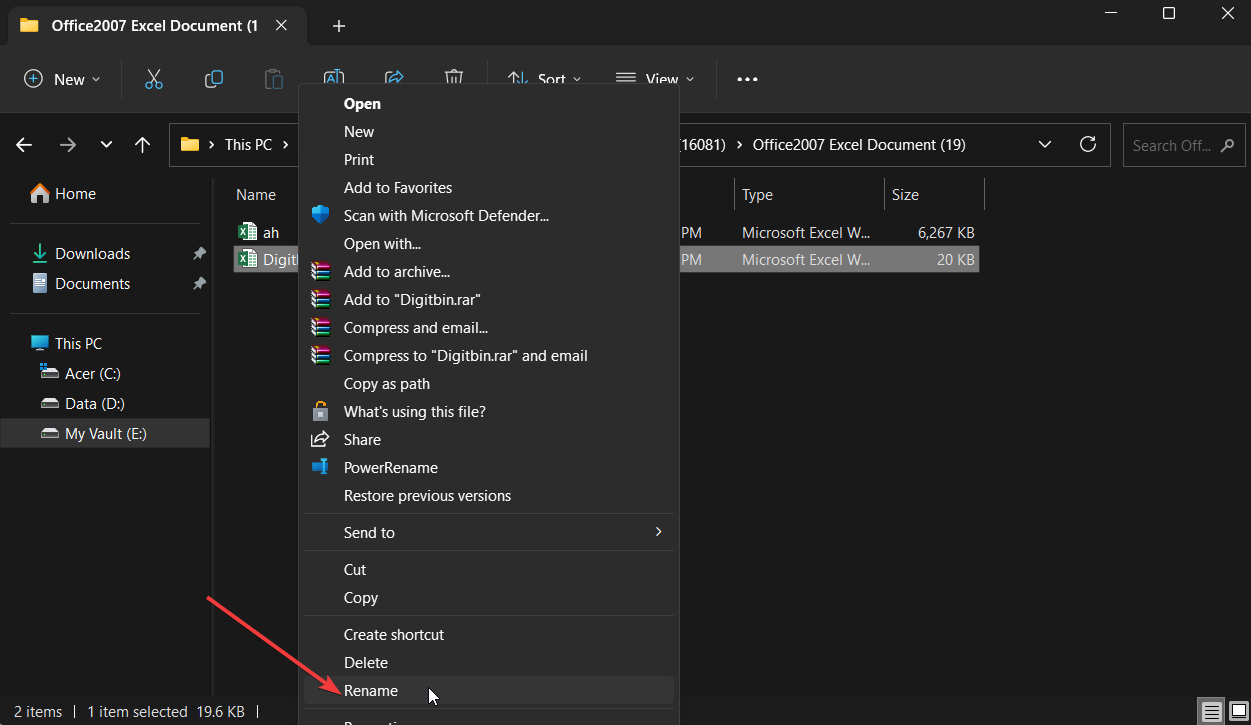Open the View dropdown in the toolbar
1251x725 pixels.
[x=655, y=79]
